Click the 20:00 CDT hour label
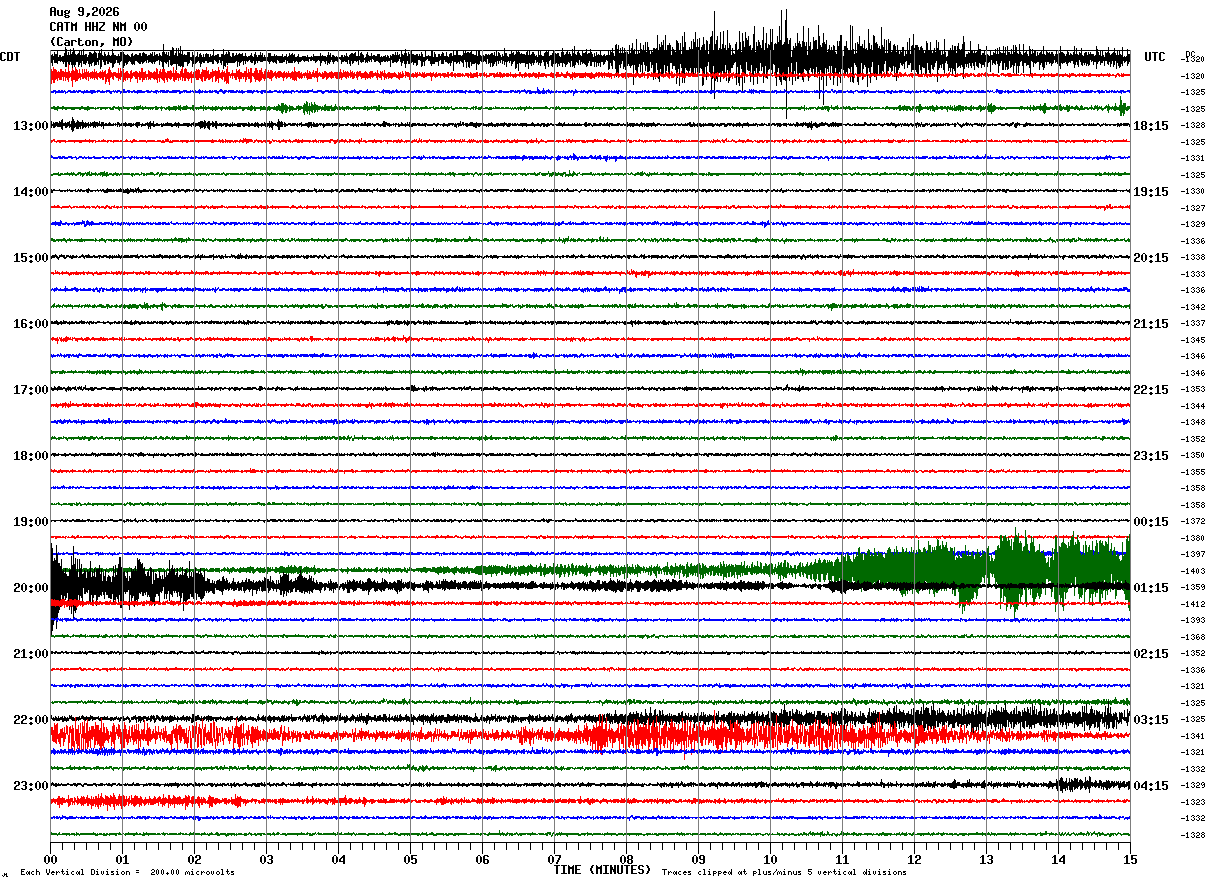 [x=30, y=588]
